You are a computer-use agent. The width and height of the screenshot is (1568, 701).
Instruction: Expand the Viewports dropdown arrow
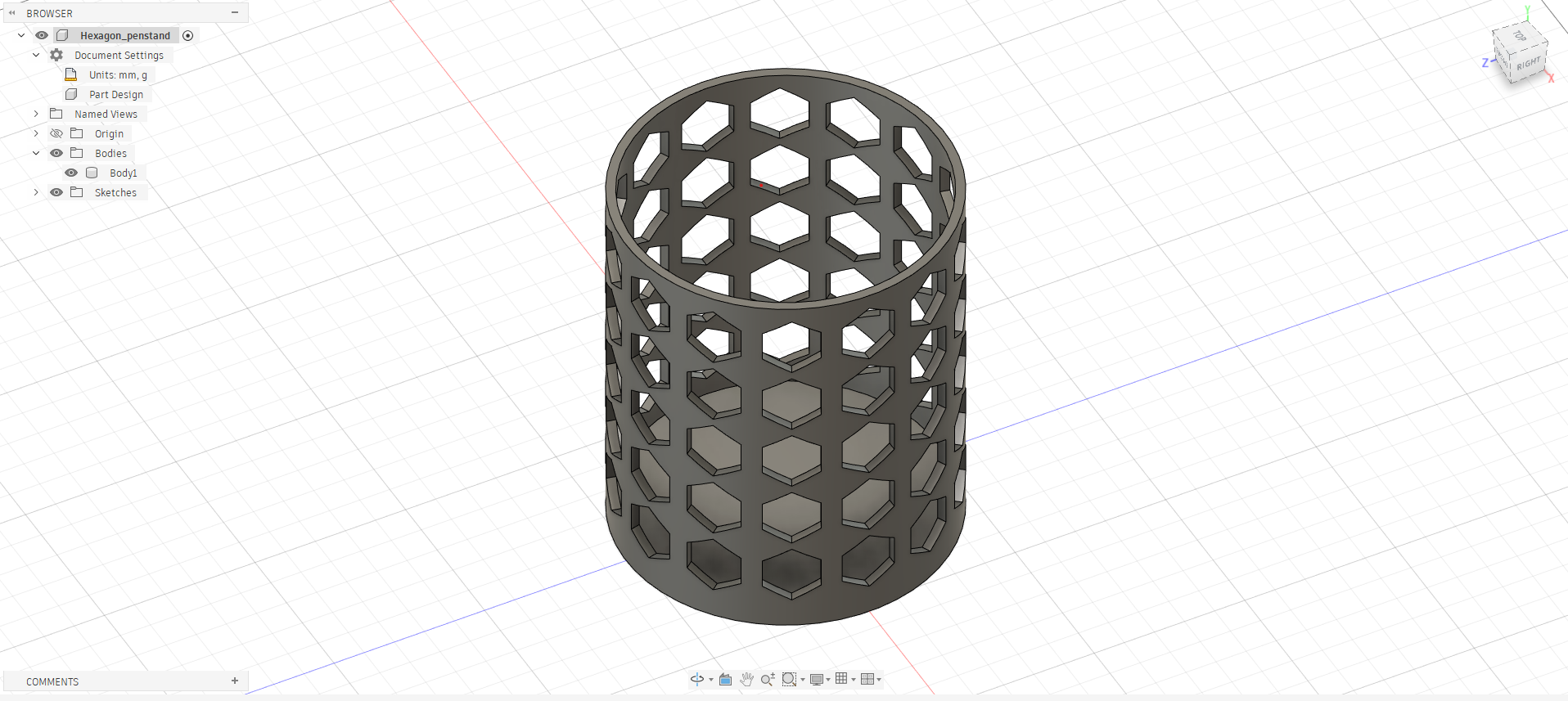[x=880, y=680]
